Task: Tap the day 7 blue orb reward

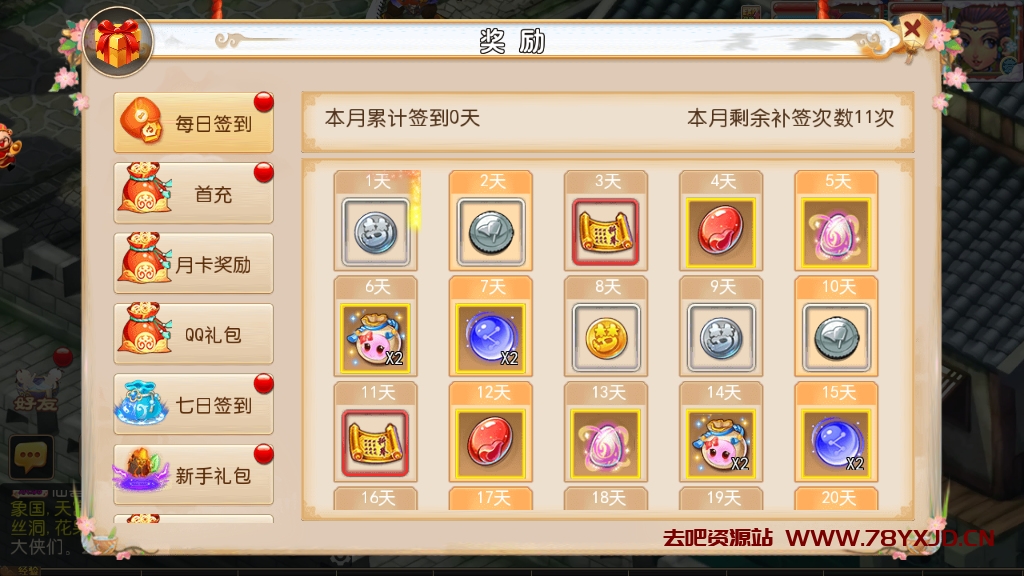Action: coord(490,338)
